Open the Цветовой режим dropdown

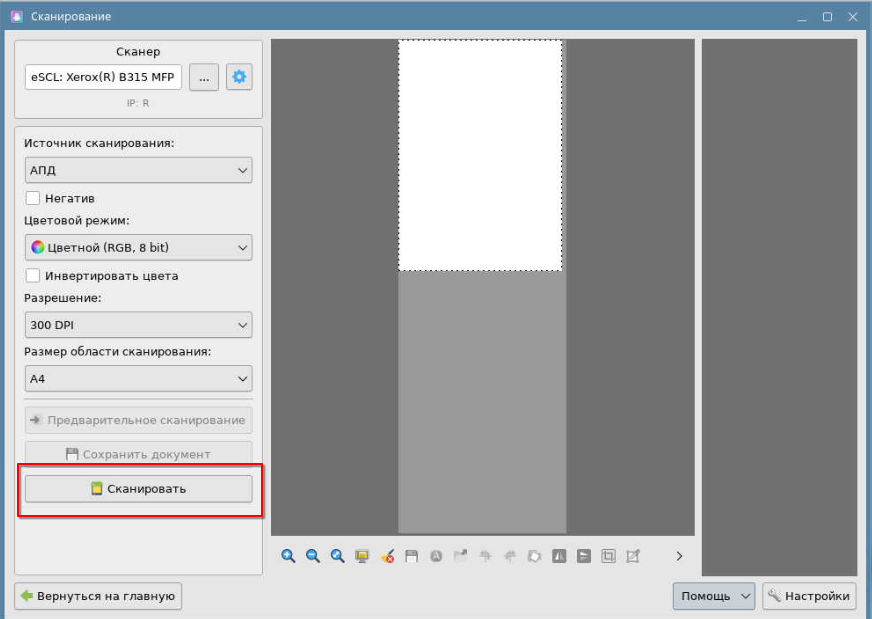(138, 247)
